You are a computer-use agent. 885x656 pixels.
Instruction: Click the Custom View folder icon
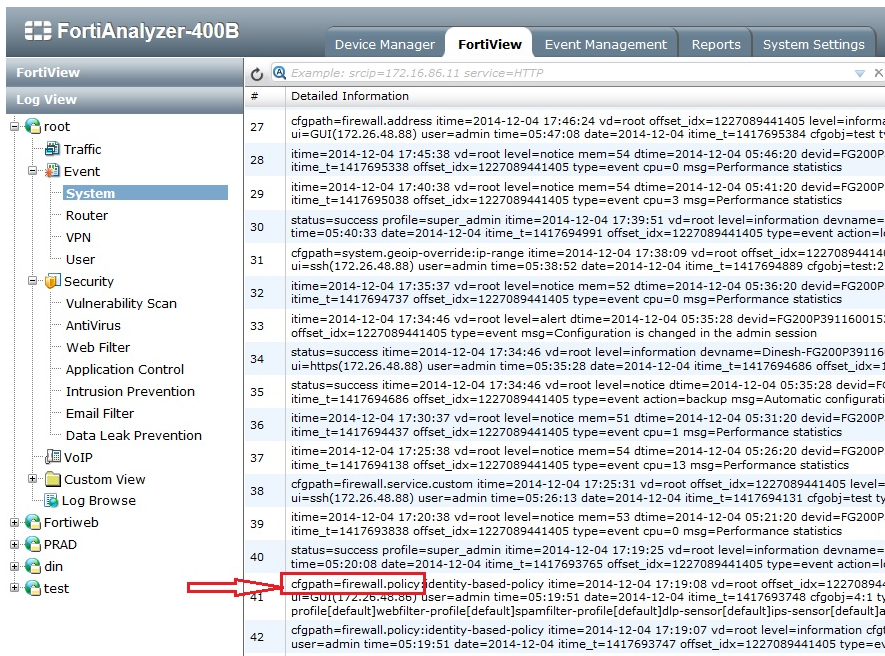pos(52,479)
